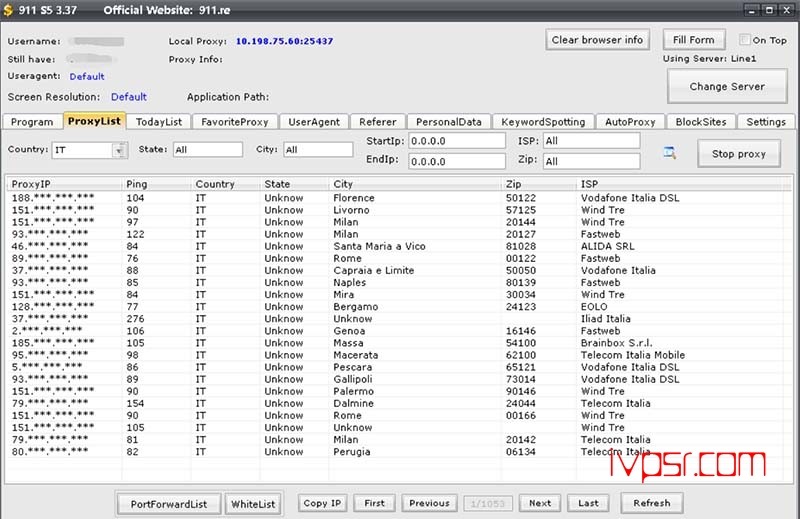Viewport: 800px width, 519px height.
Task: Click the ISP filter field
Action: tap(591, 141)
